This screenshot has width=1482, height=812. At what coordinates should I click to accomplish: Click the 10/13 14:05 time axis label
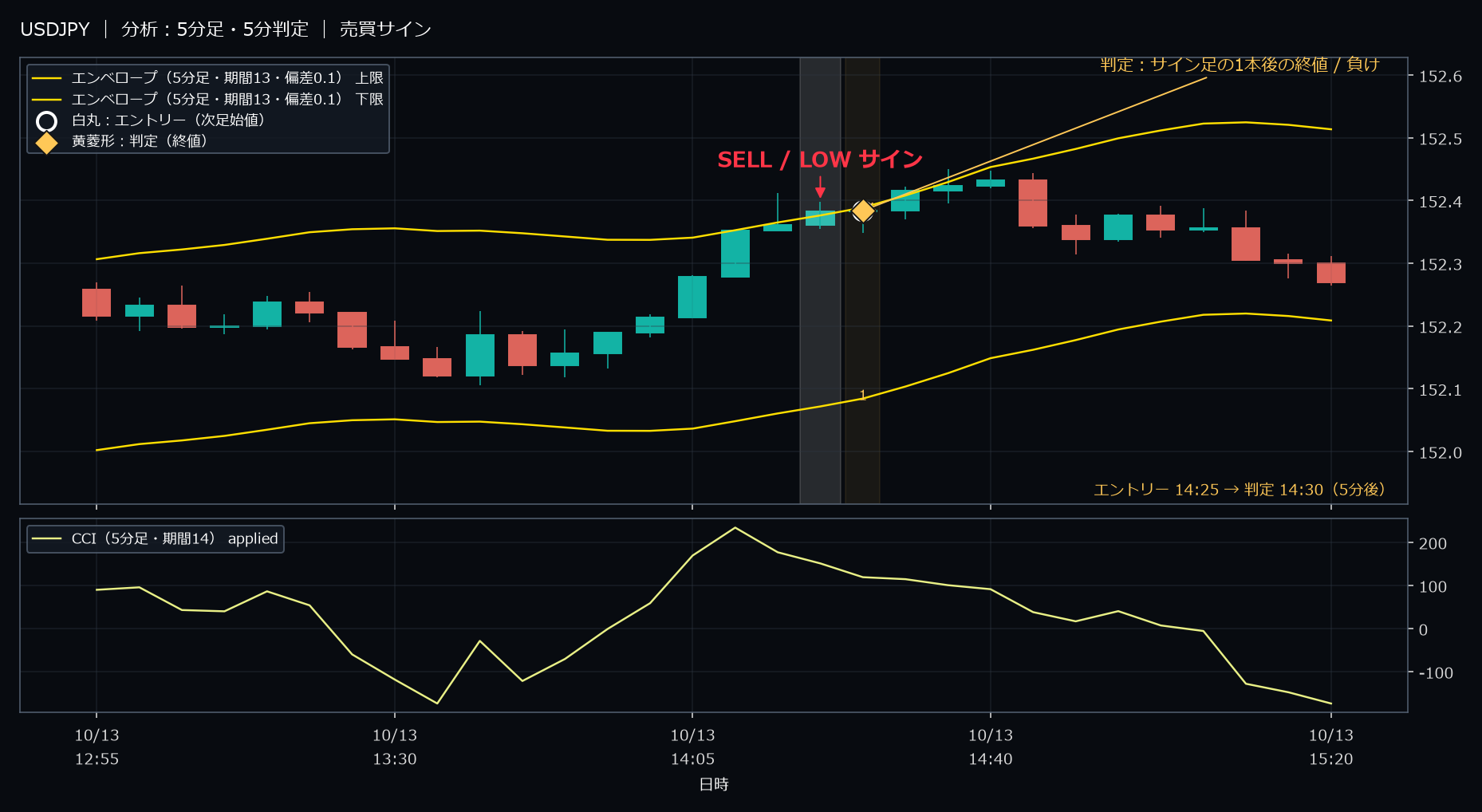click(692, 747)
